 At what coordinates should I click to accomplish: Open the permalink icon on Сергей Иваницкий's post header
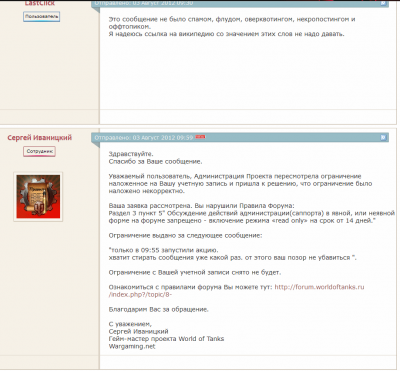(x=383, y=137)
